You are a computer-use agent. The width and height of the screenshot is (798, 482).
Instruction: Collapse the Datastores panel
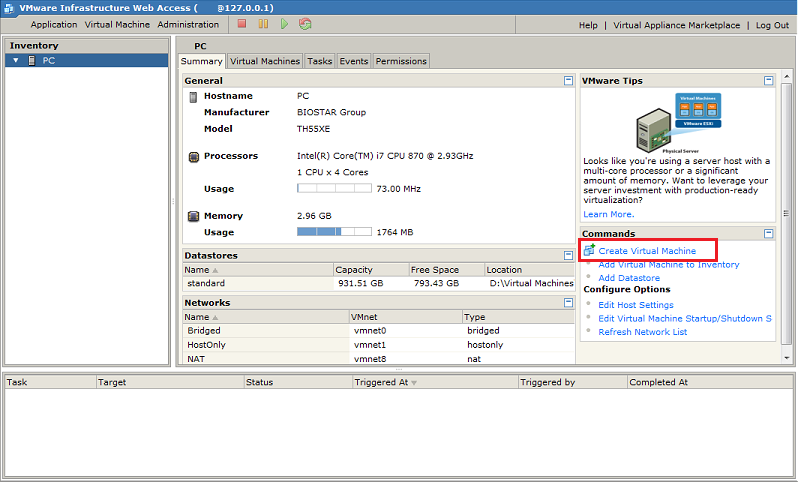click(x=568, y=255)
